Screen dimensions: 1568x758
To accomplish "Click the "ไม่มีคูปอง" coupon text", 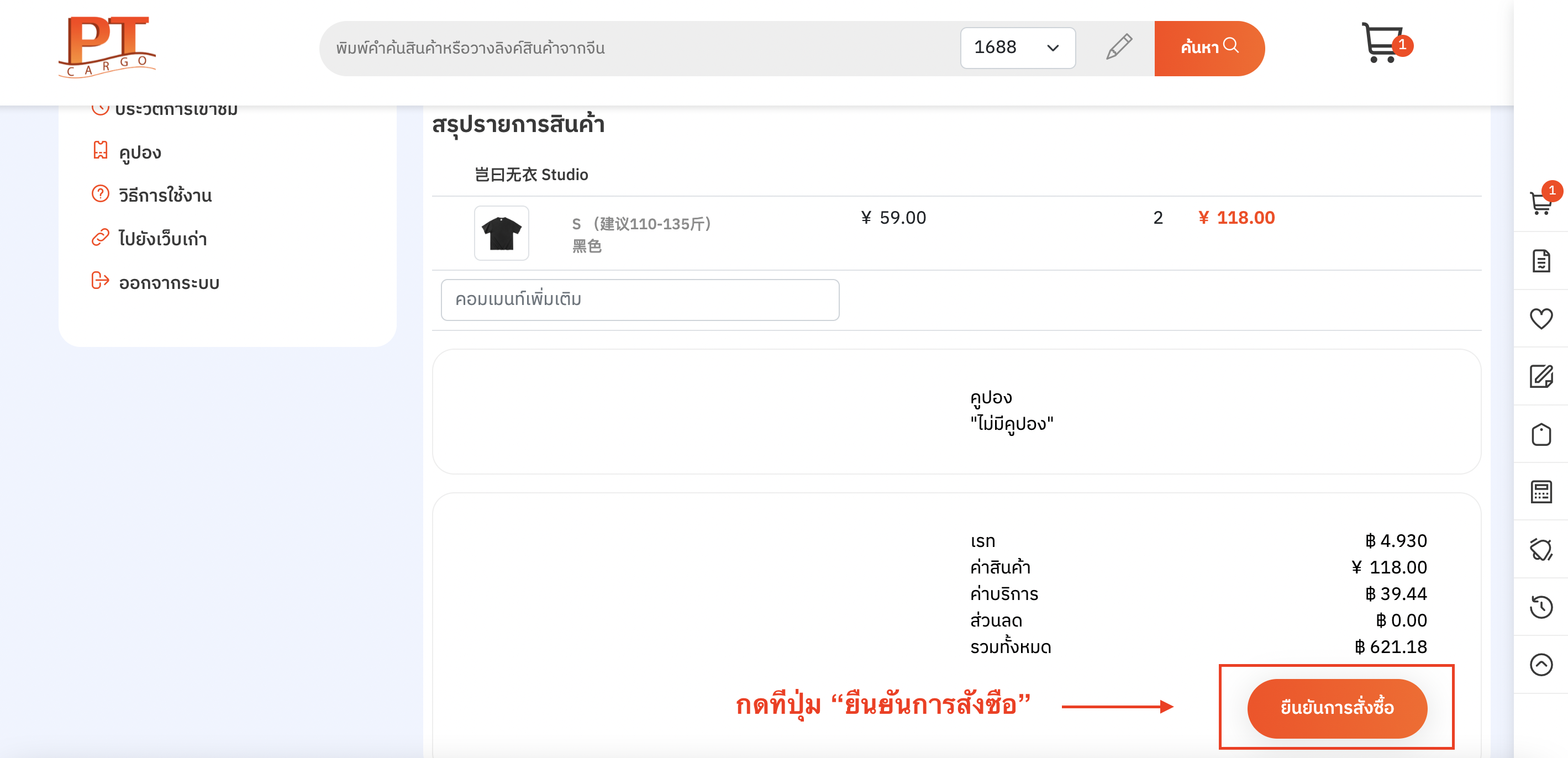I will coord(1011,424).
